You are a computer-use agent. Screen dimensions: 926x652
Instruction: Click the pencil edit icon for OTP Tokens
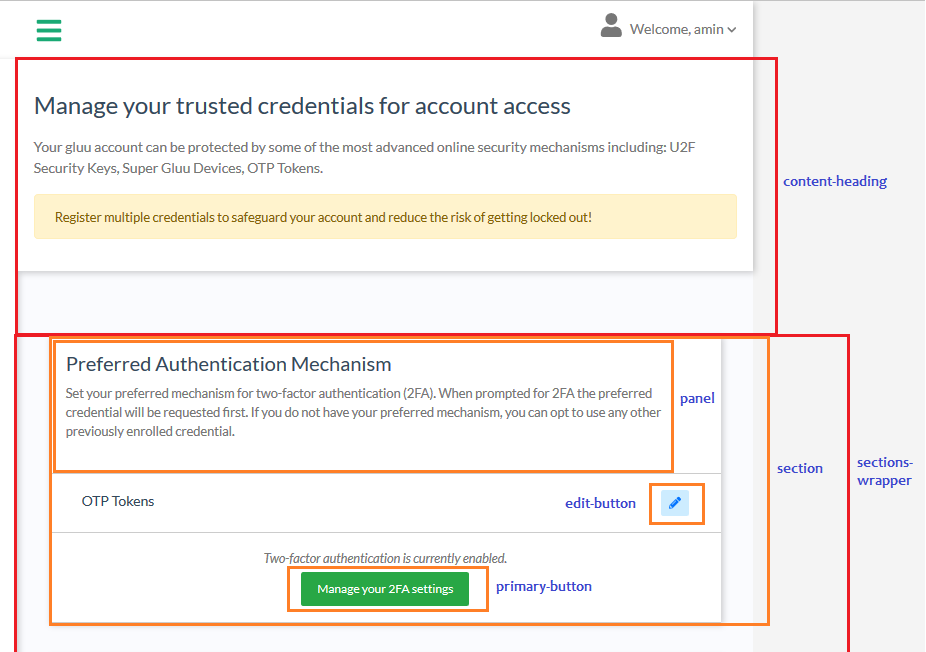pyautogui.click(x=675, y=503)
